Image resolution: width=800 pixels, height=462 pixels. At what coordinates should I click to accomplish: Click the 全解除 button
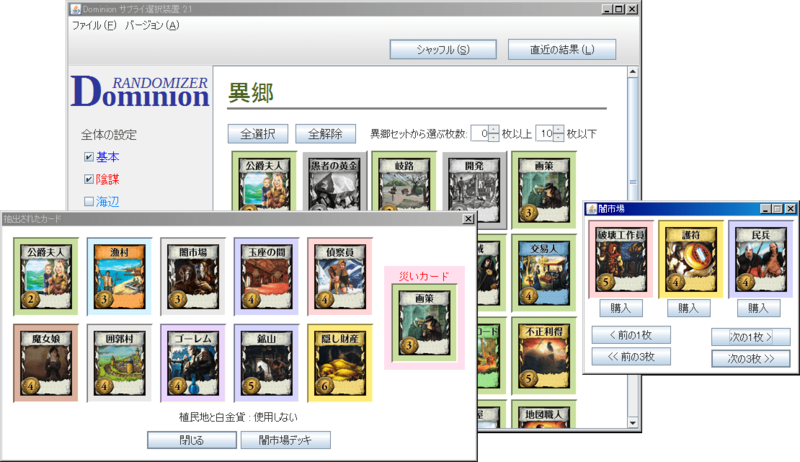point(326,134)
